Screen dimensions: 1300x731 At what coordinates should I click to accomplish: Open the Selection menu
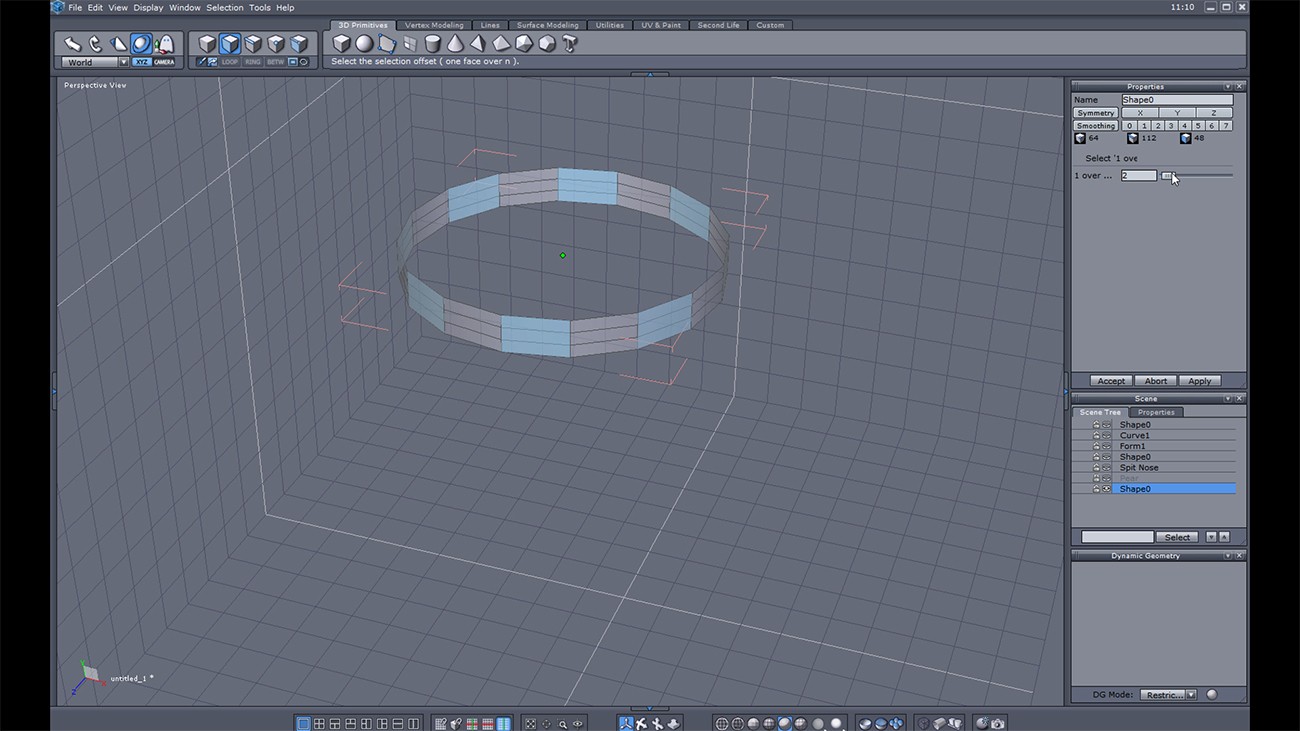click(x=225, y=7)
